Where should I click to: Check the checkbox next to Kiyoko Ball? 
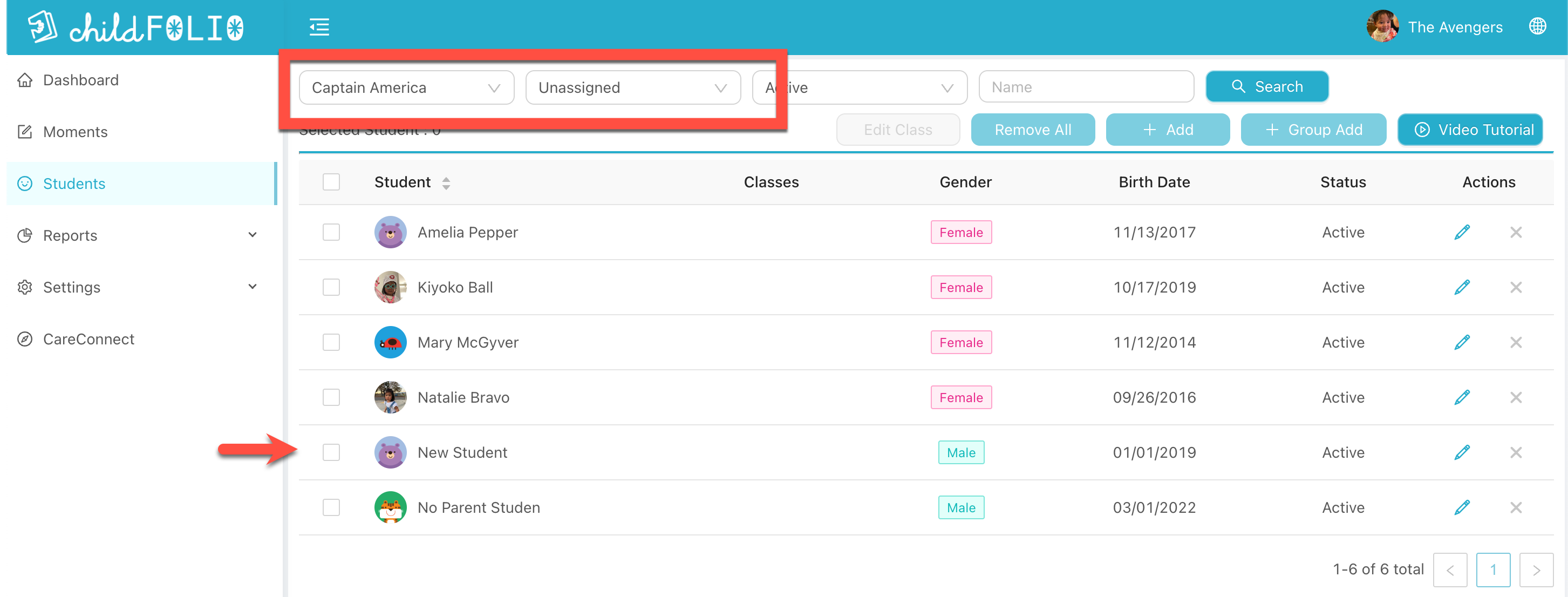331,287
